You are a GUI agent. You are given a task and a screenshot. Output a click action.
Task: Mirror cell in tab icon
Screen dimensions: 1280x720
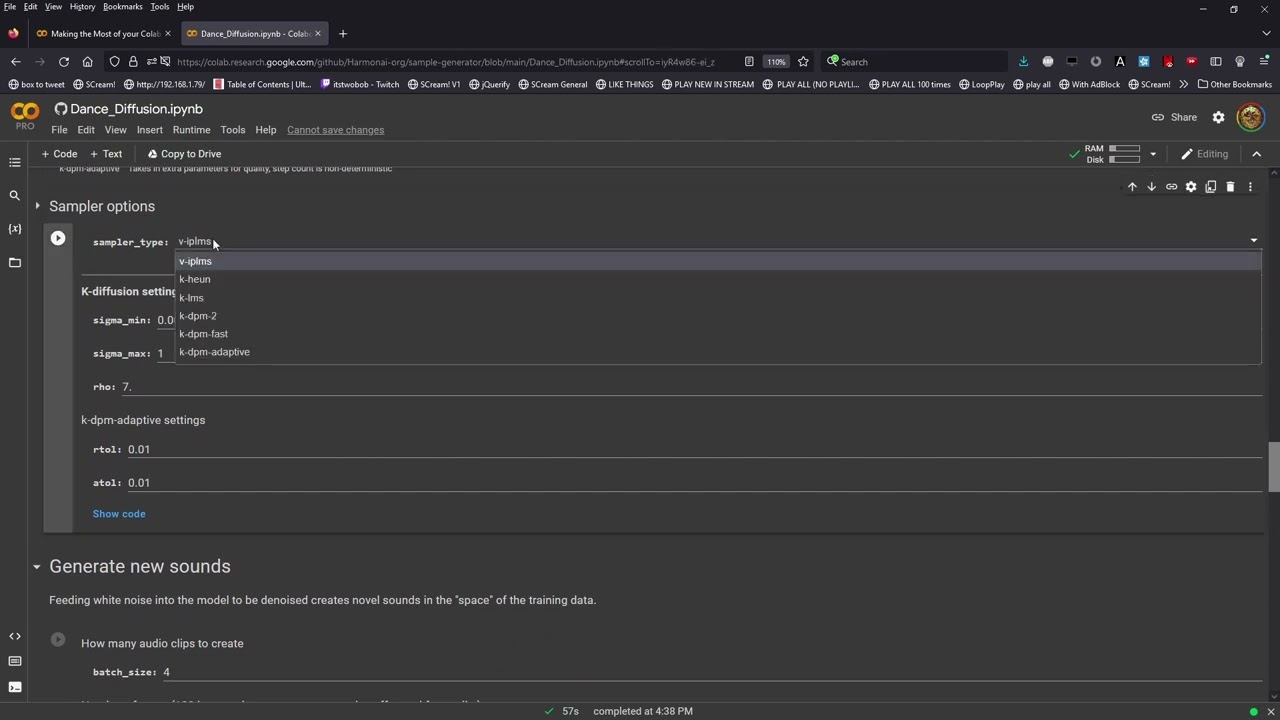click(x=1210, y=187)
